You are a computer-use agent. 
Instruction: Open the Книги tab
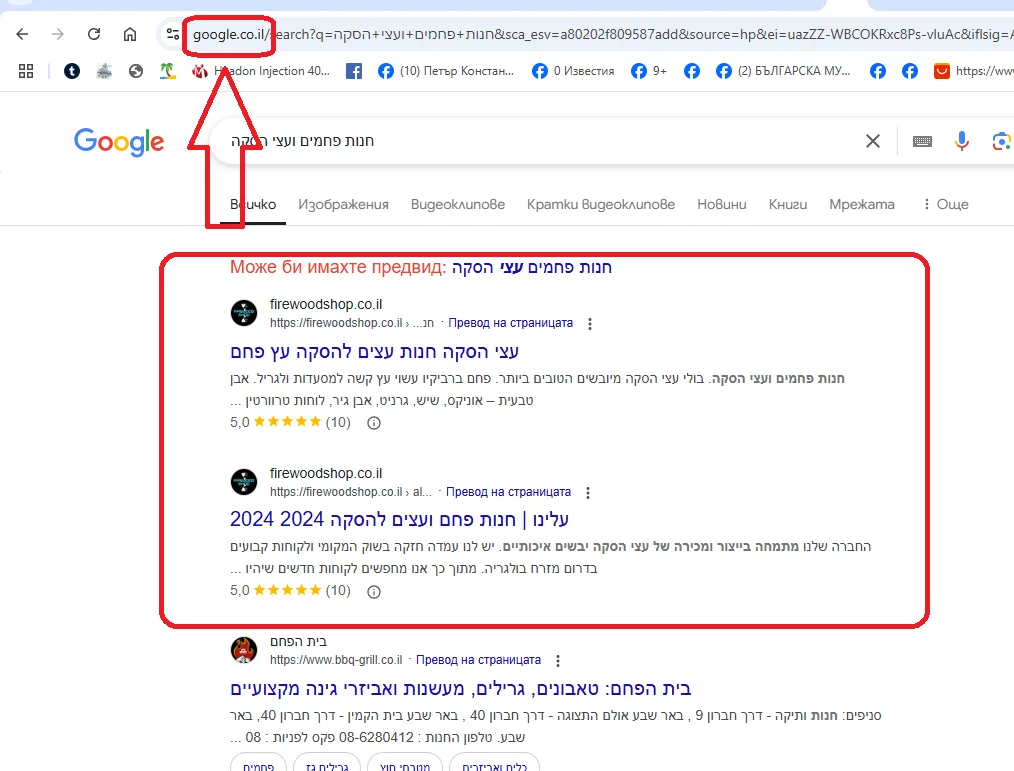click(788, 204)
